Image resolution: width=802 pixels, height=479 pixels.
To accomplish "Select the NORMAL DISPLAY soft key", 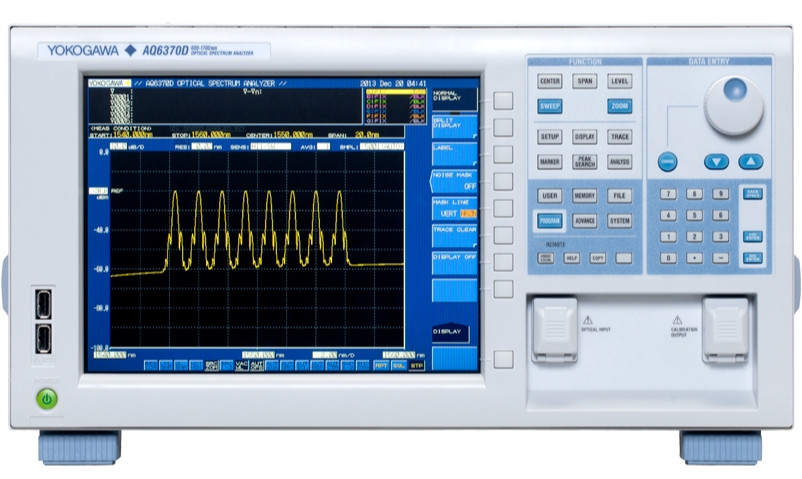I will 454,97.
